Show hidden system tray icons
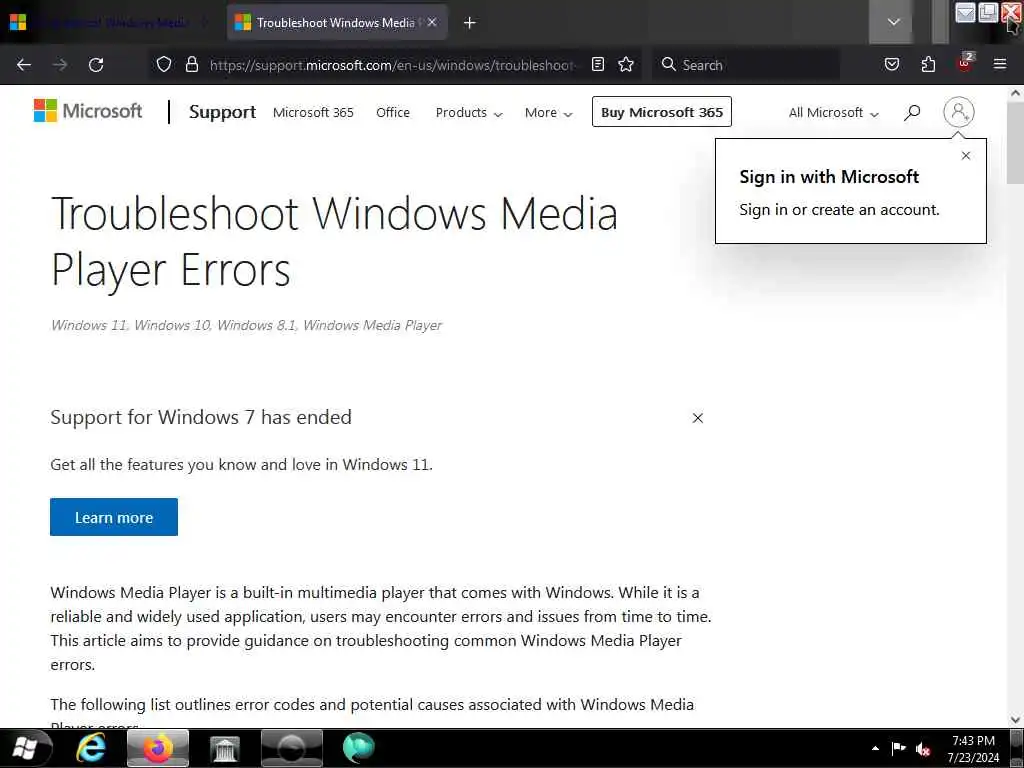Viewport: 1024px width, 768px height. (x=875, y=748)
